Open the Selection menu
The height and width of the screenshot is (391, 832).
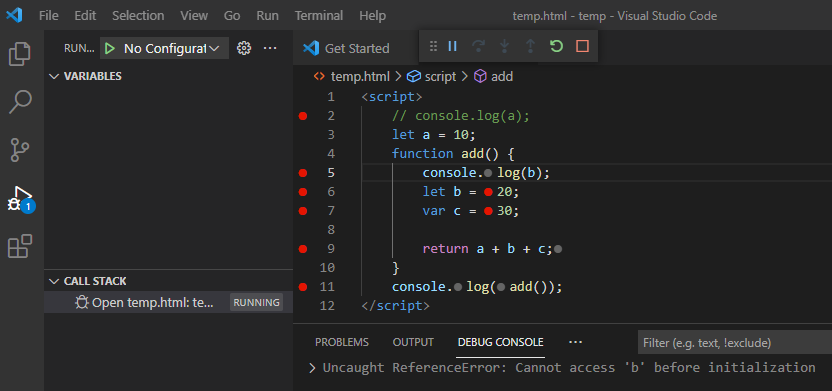[x=138, y=15]
